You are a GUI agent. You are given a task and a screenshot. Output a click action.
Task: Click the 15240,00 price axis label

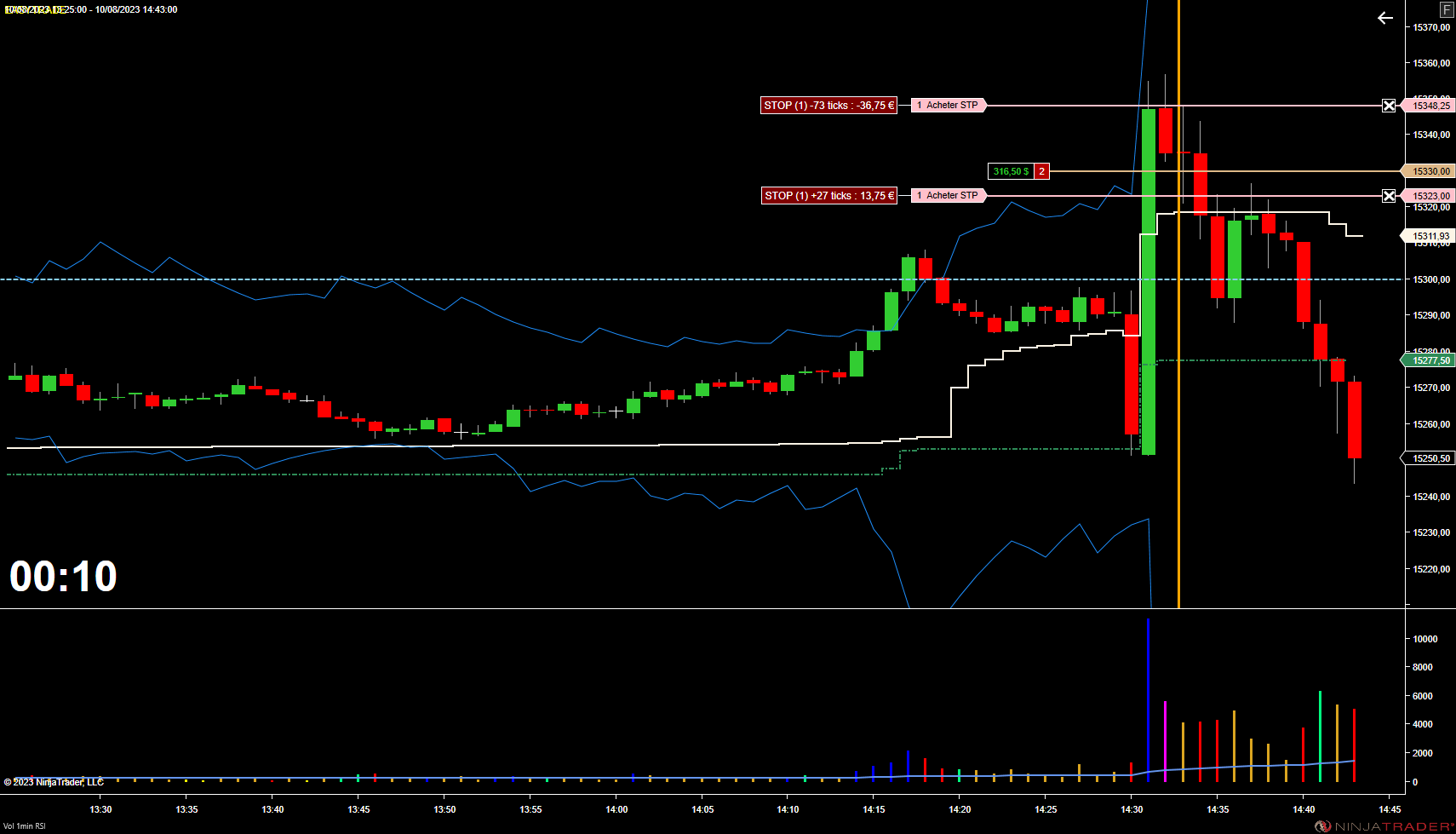pos(1431,497)
